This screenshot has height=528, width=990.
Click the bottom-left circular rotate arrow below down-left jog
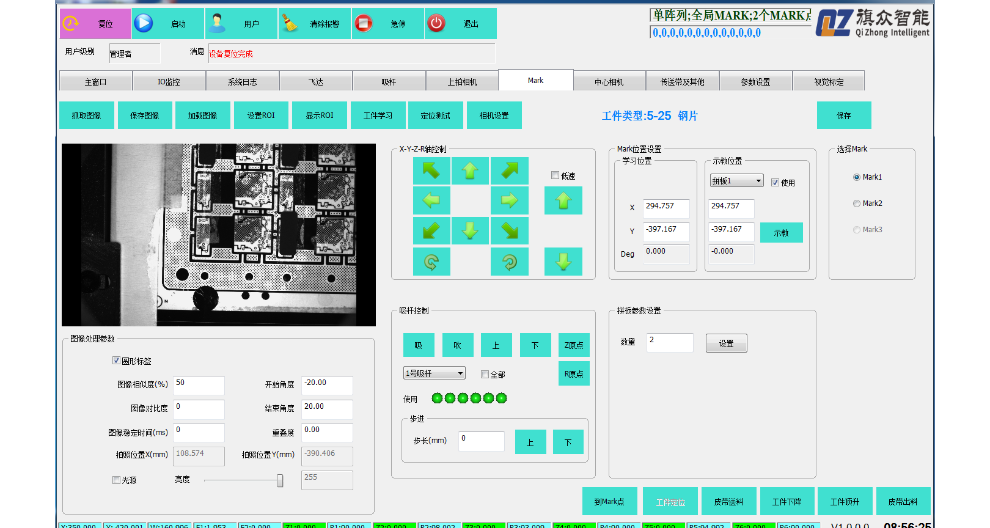tap(431, 261)
